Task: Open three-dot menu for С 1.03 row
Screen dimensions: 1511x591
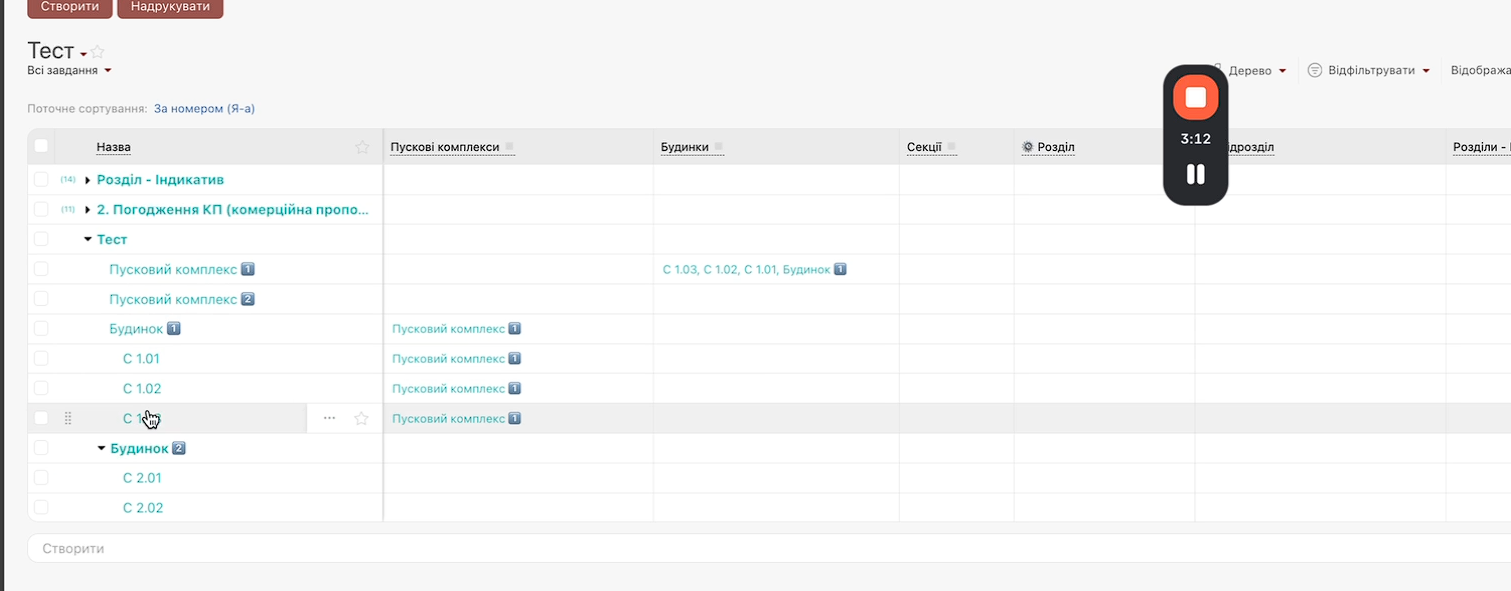Action: (x=329, y=418)
